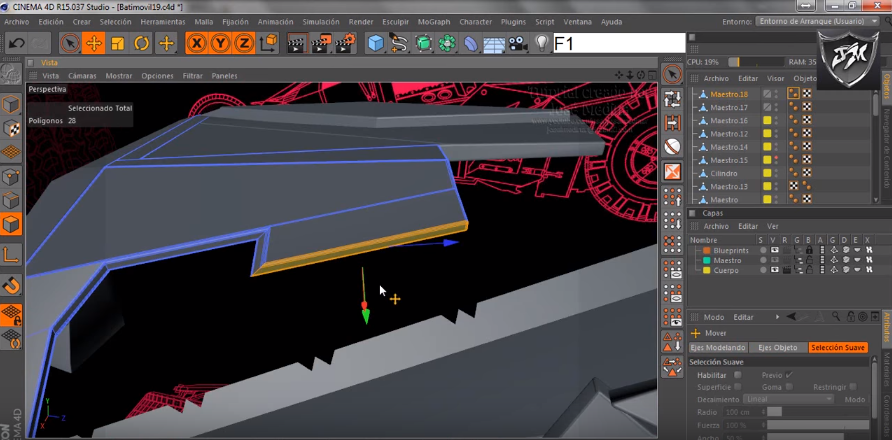
Task: Click search magnifier in Attributes panel
Action: pyautogui.click(x=836, y=316)
